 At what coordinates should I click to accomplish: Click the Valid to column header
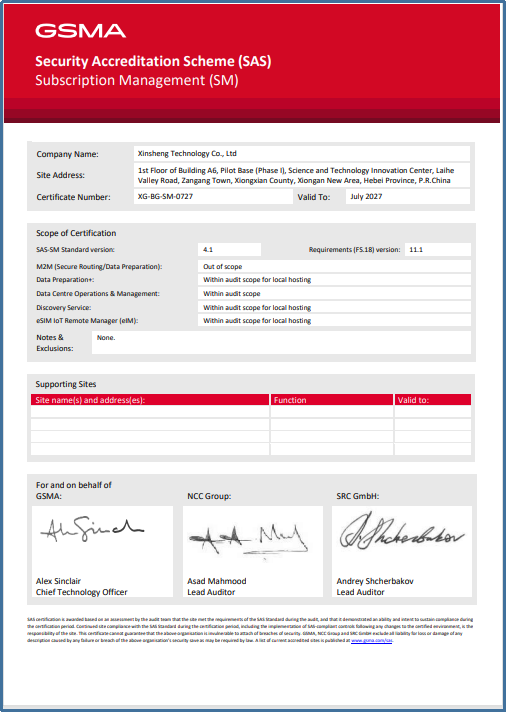point(433,400)
